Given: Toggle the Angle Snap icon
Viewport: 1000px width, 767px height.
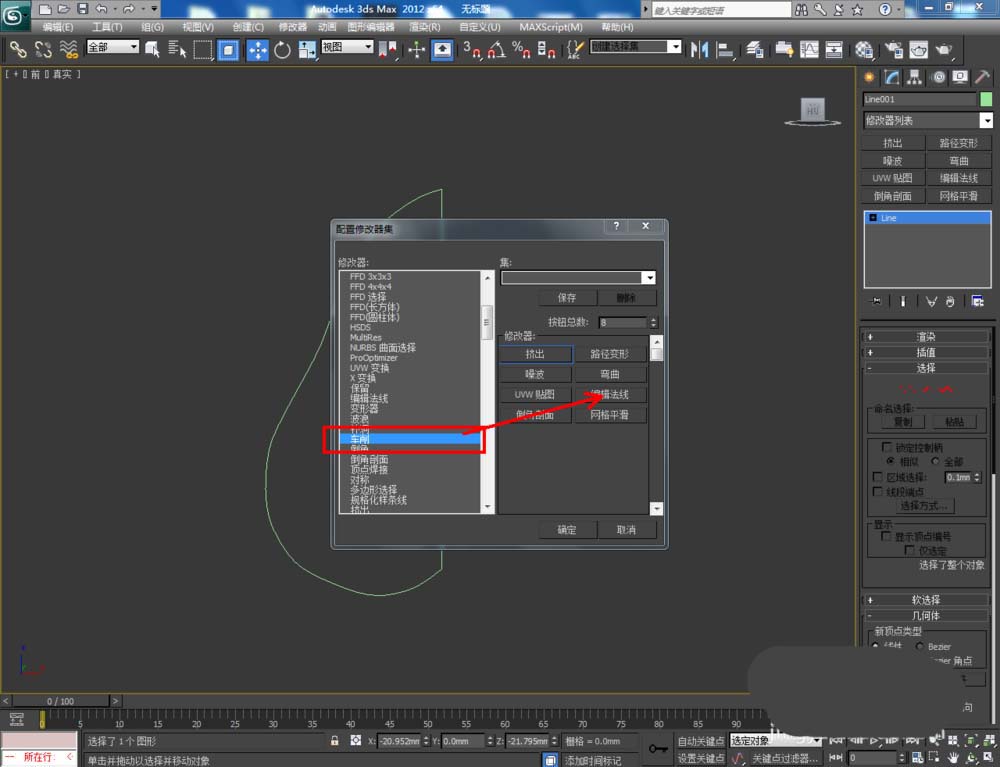Looking at the screenshot, I should [x=497, y=49].
